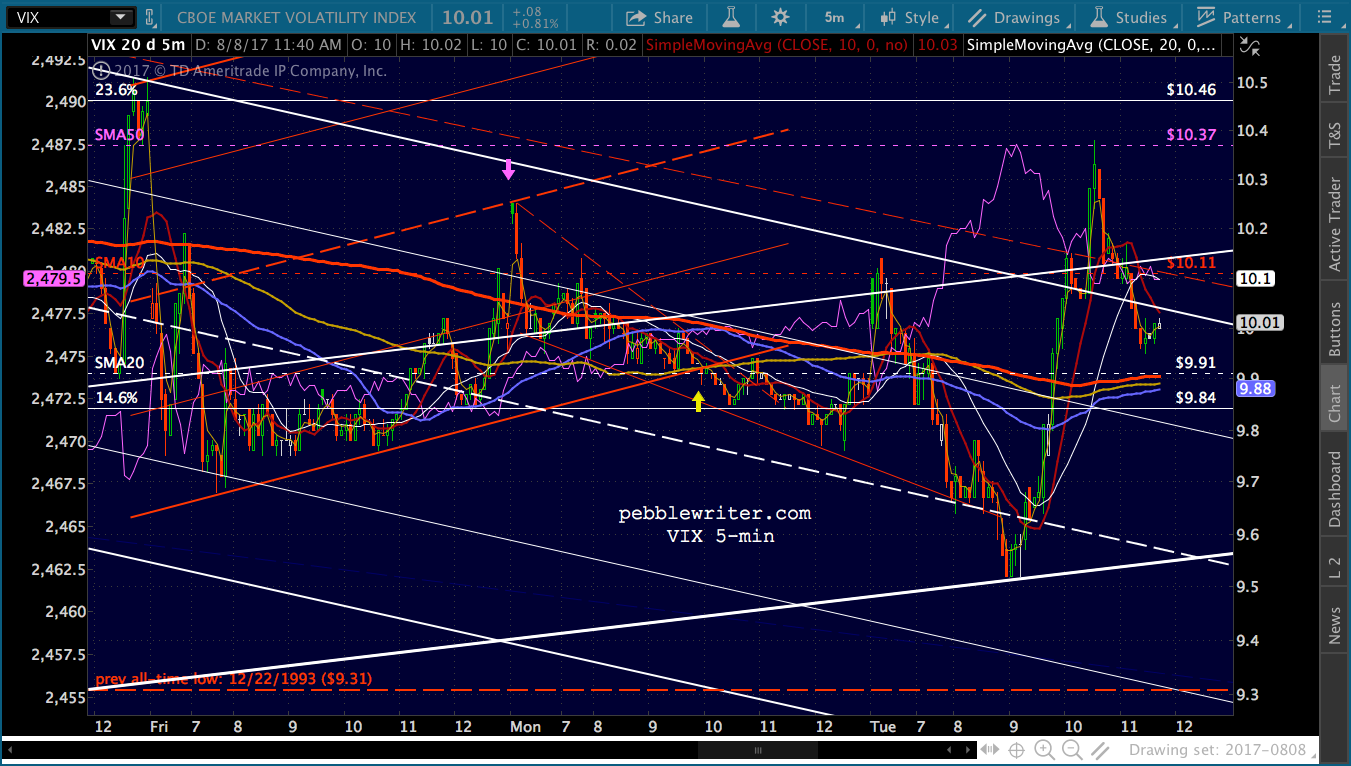Switch to the Trade sidebar tab

[1334, 74]
